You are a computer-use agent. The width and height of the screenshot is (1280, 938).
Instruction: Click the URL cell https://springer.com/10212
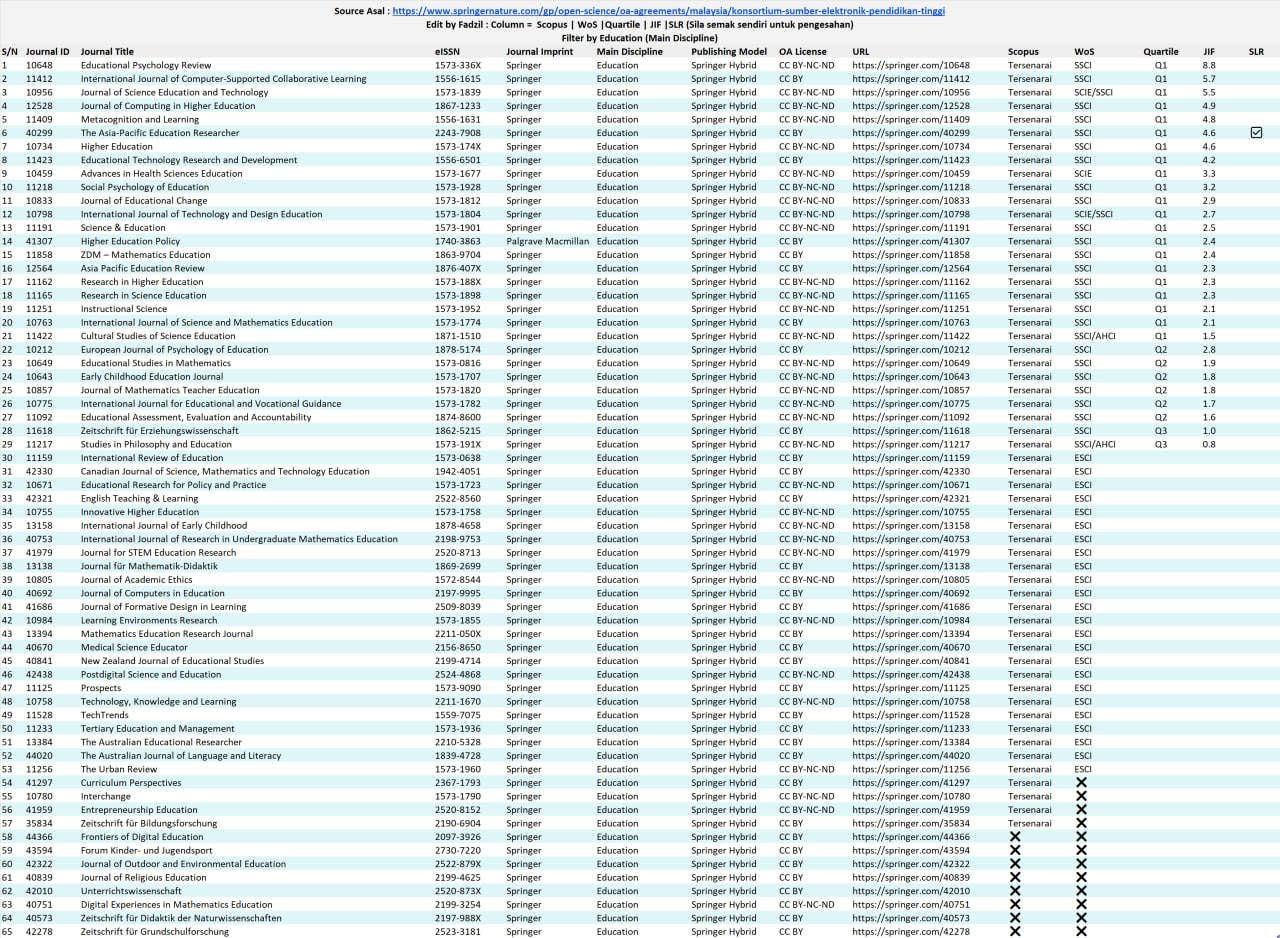point(911,350)
